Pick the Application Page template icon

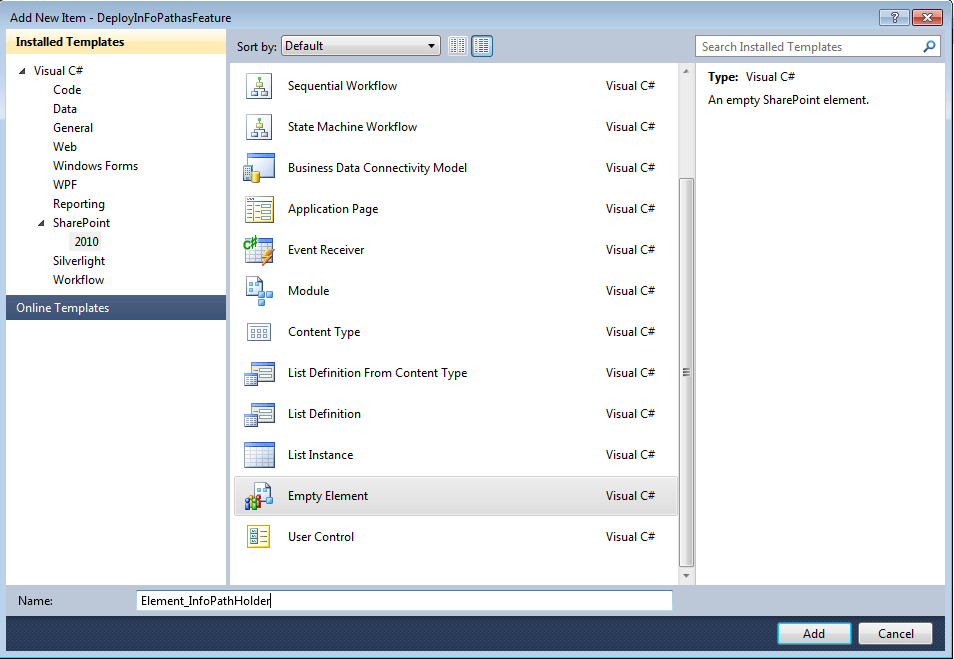259,209
